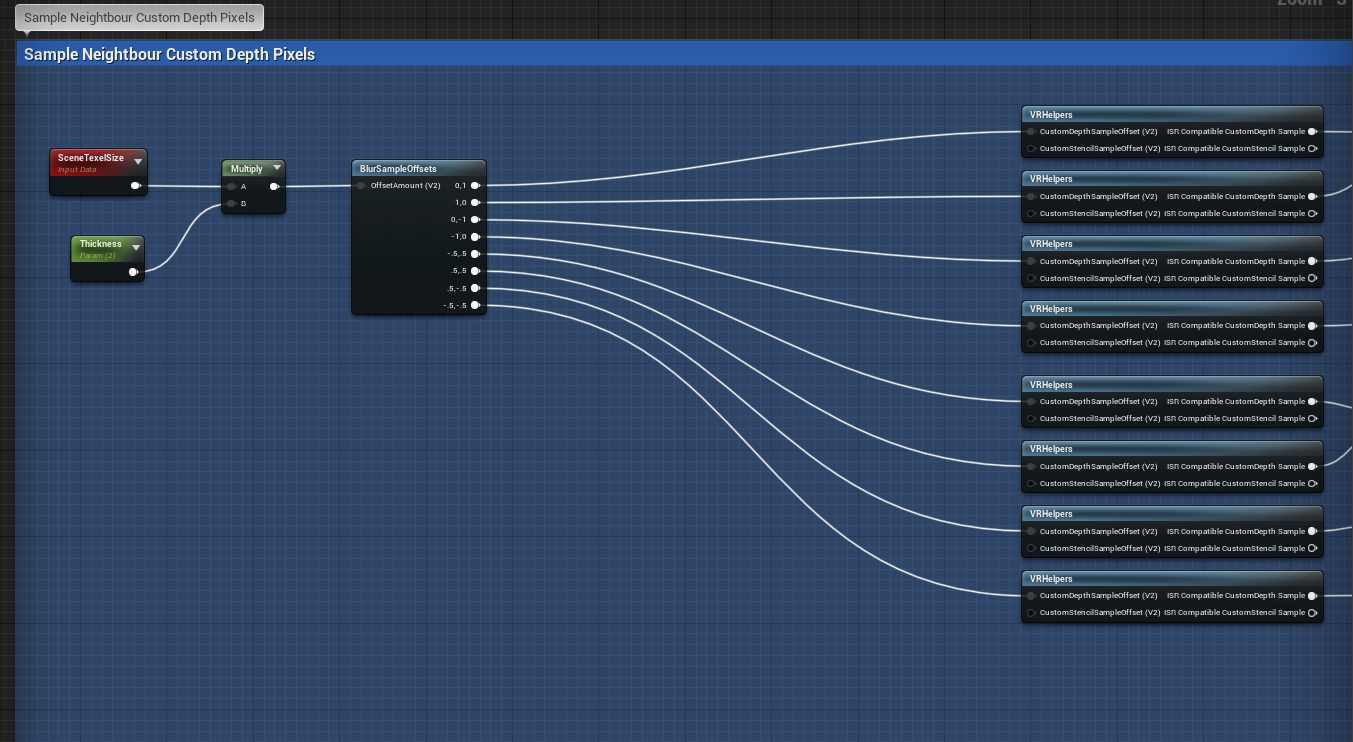
Task: Select the BlurSampleOffsets node title
Action: (x=398, y=169)
